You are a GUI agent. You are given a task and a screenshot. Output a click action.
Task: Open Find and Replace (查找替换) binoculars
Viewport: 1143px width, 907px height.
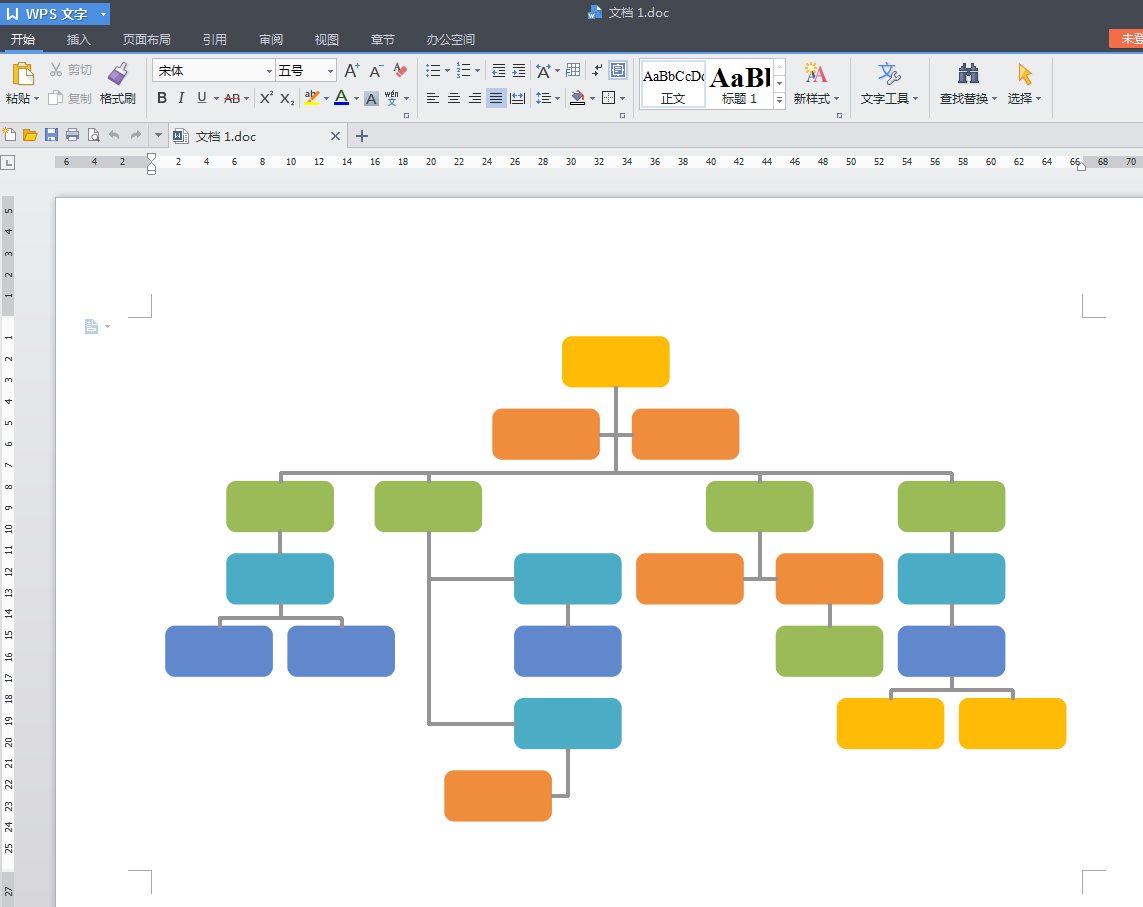click(968, 74)
